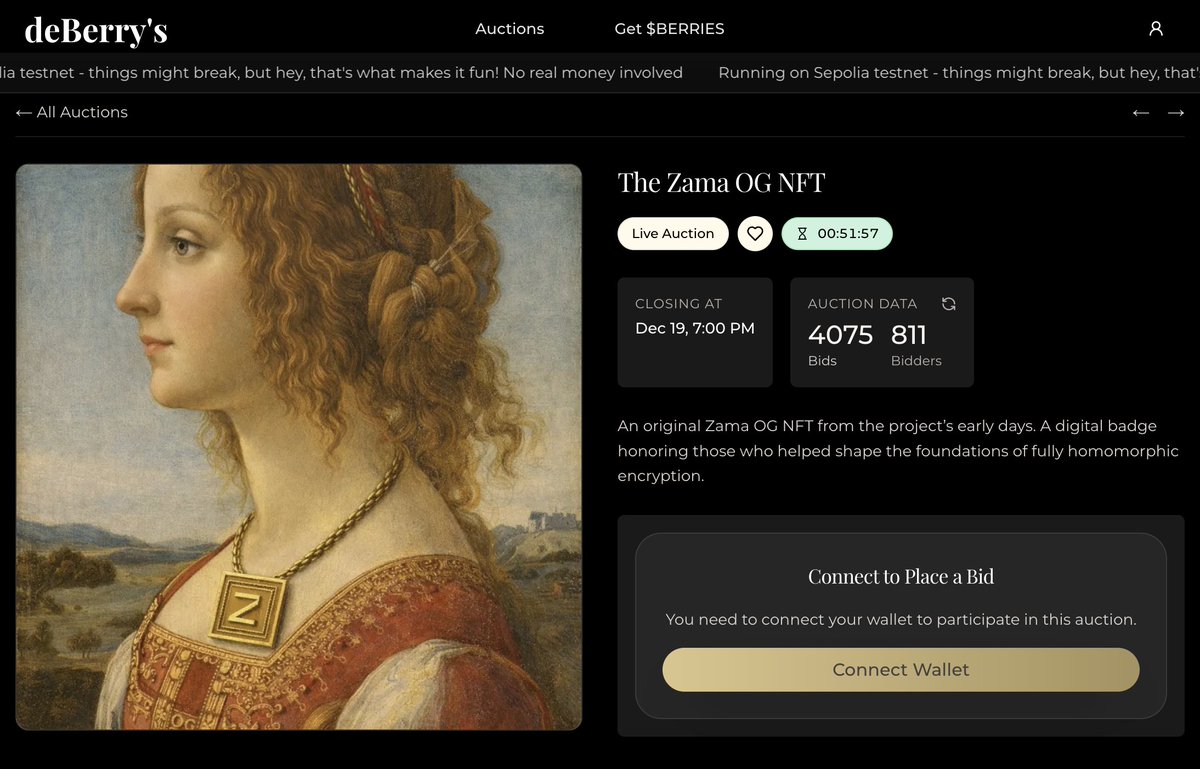Open Get $BERRIES page
The width and height of the screenshot is (1200, 769).
click(x=669, y=29)
